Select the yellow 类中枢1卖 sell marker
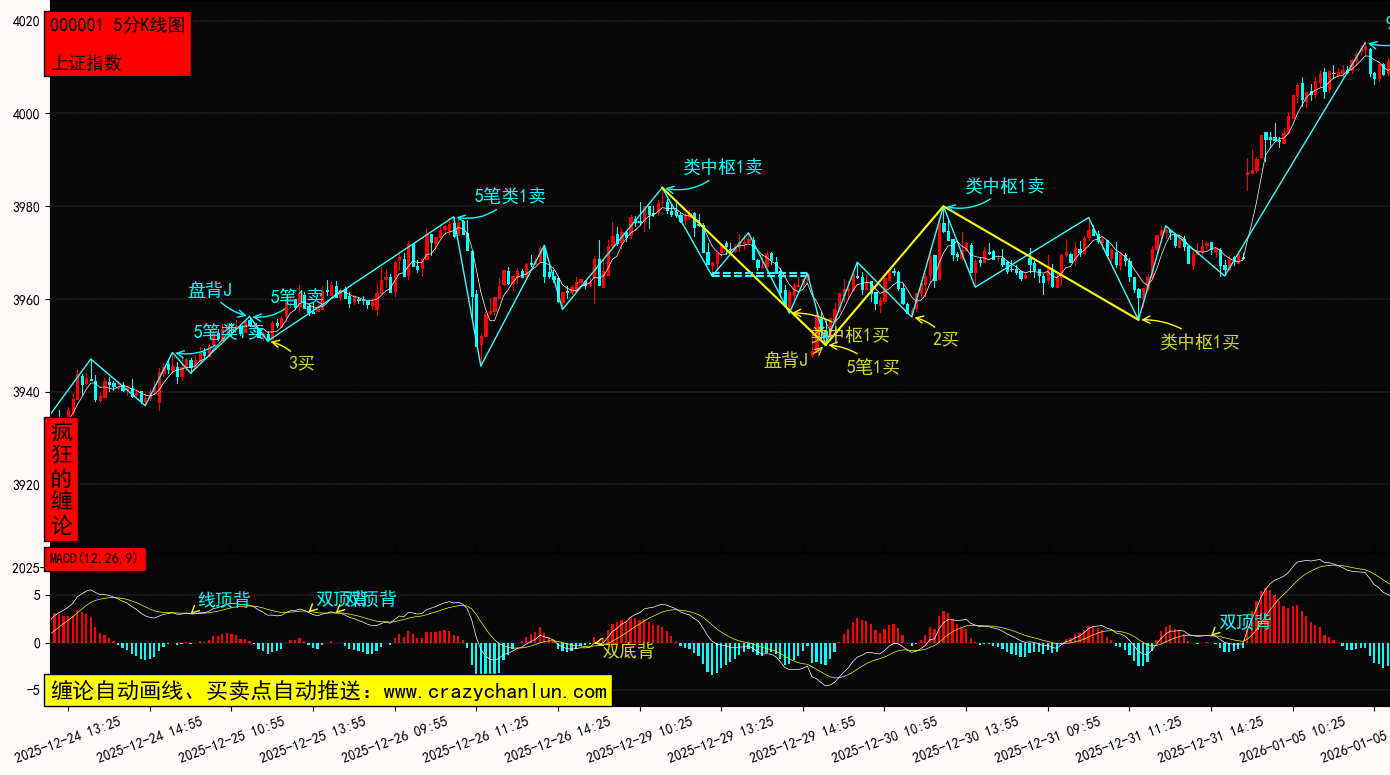Viewport: 1390px width, 775px height. 1004,186
